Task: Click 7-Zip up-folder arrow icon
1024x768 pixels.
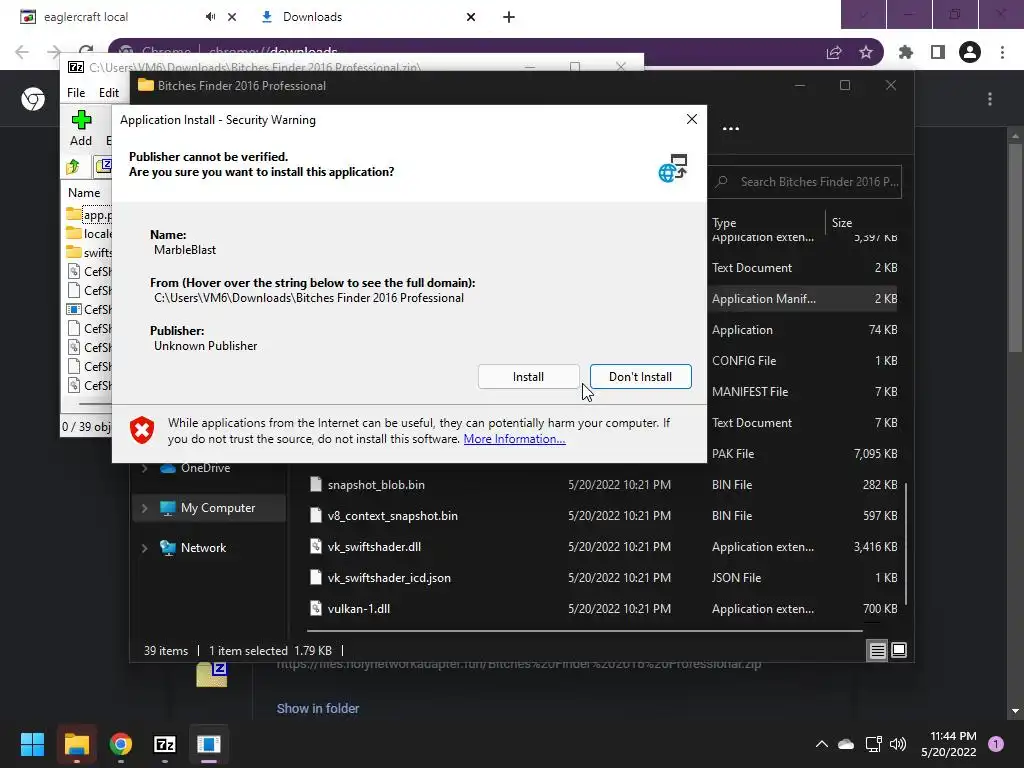Action: point(73,167)
